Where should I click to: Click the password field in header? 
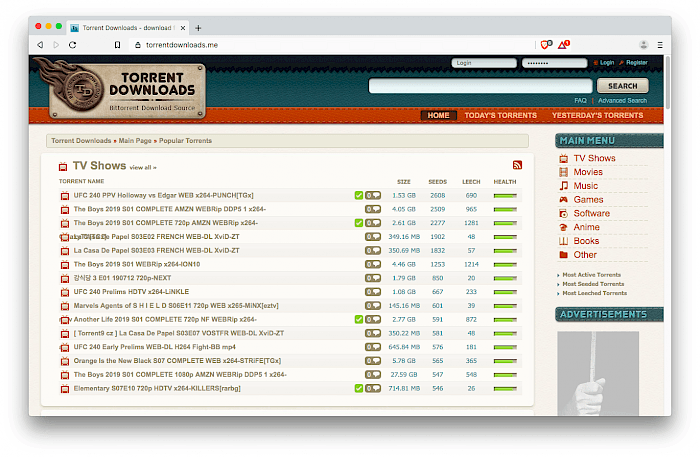tap(554, 63)
